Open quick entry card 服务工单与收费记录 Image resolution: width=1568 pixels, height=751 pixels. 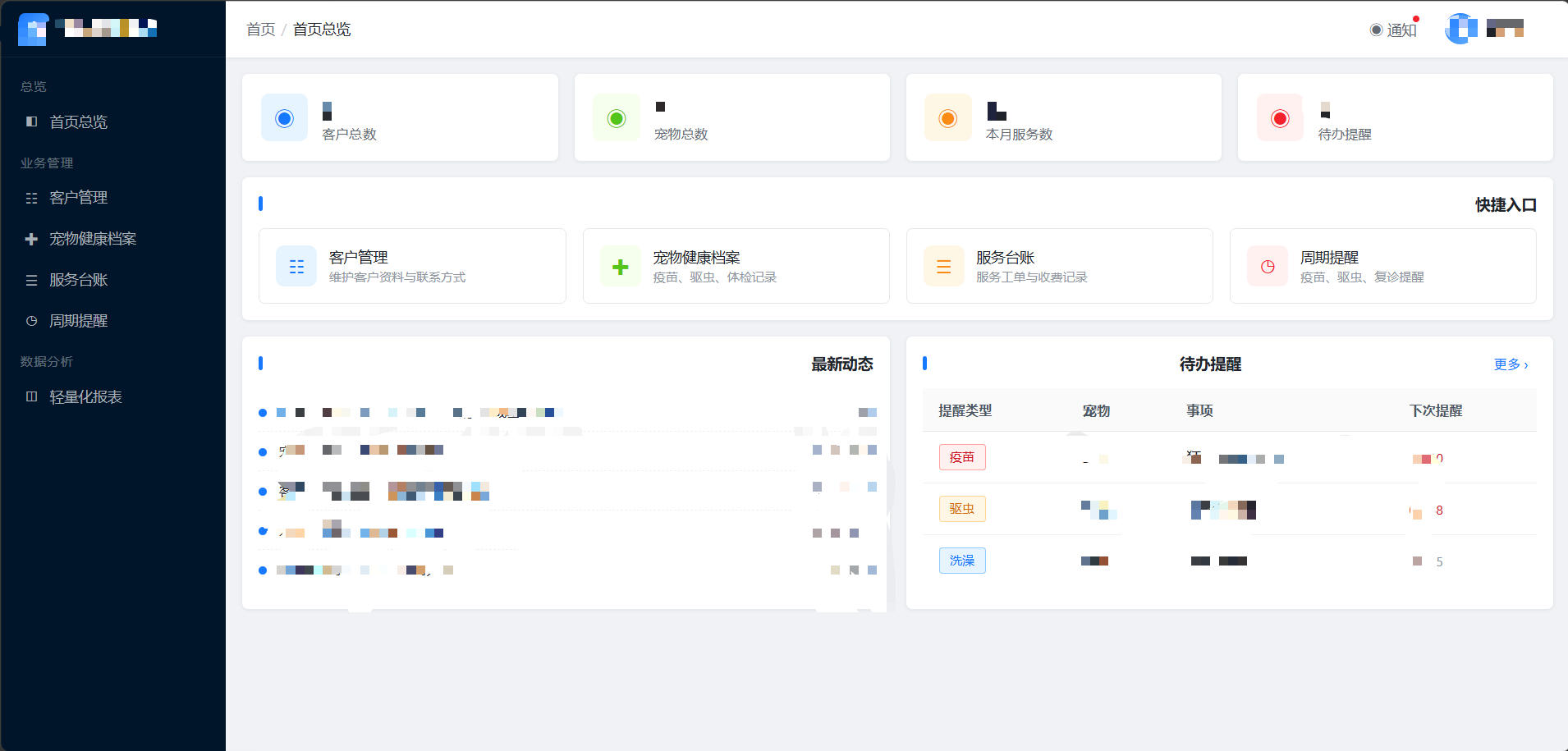[x=1060, y=266]
